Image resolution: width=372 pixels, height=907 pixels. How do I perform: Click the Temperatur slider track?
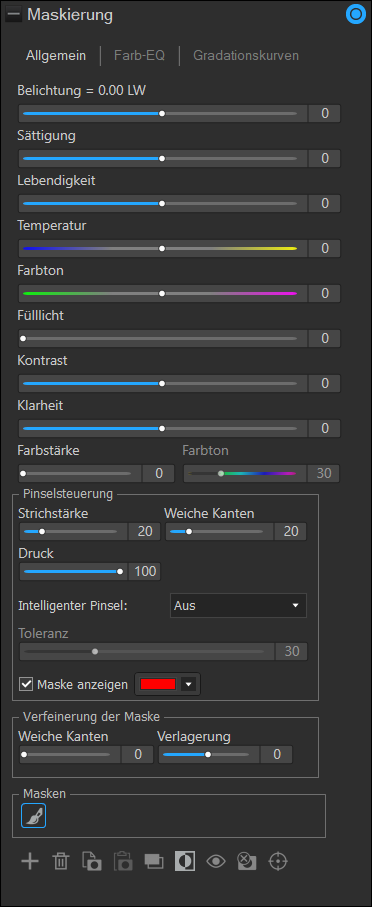click(160, 248)
